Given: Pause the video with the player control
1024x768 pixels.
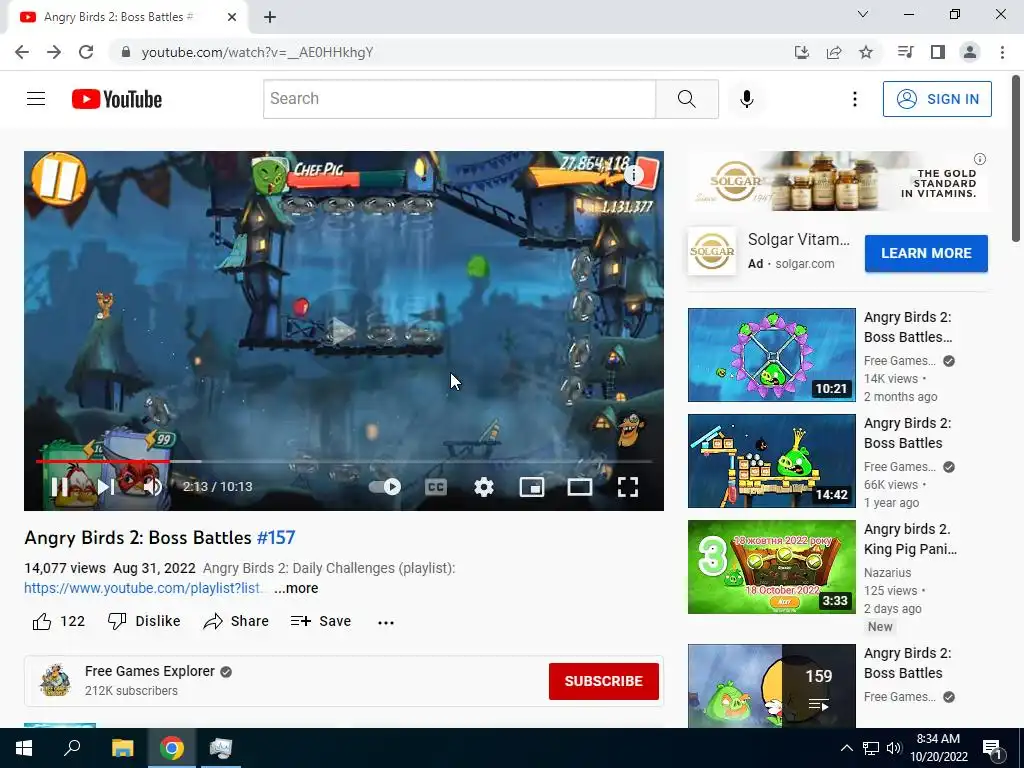Looking at the screenshot, I should [x=59, y=487].
